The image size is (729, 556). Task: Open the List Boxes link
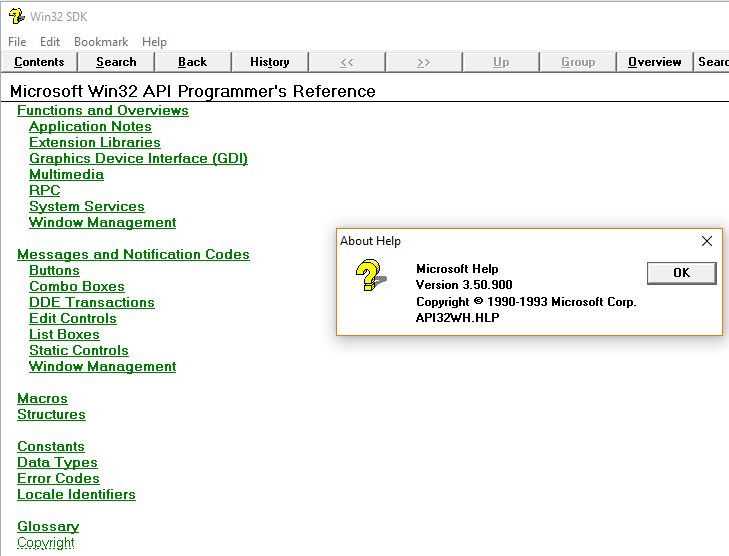[64, 334]
